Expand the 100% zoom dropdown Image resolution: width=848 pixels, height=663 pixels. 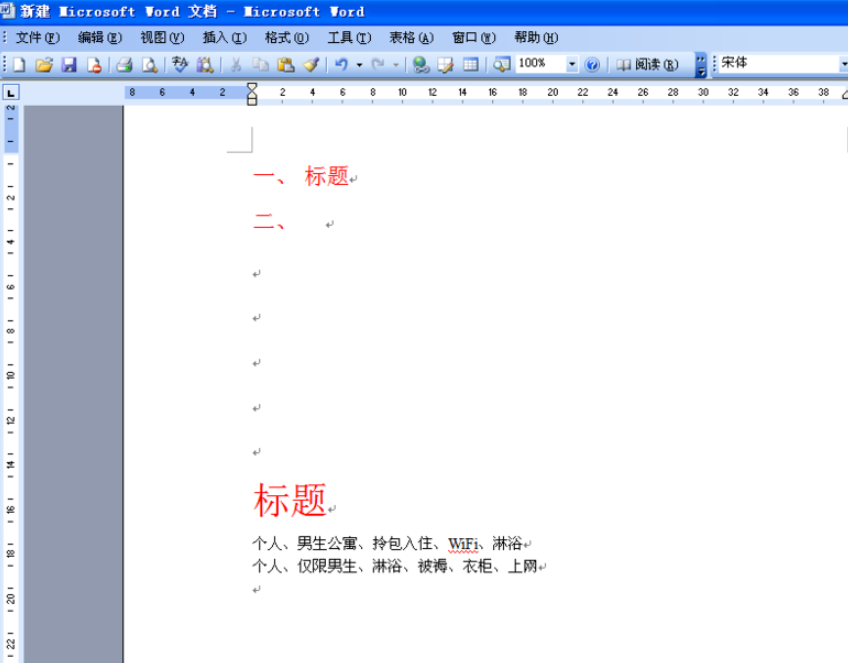click(x=572, y=64)
